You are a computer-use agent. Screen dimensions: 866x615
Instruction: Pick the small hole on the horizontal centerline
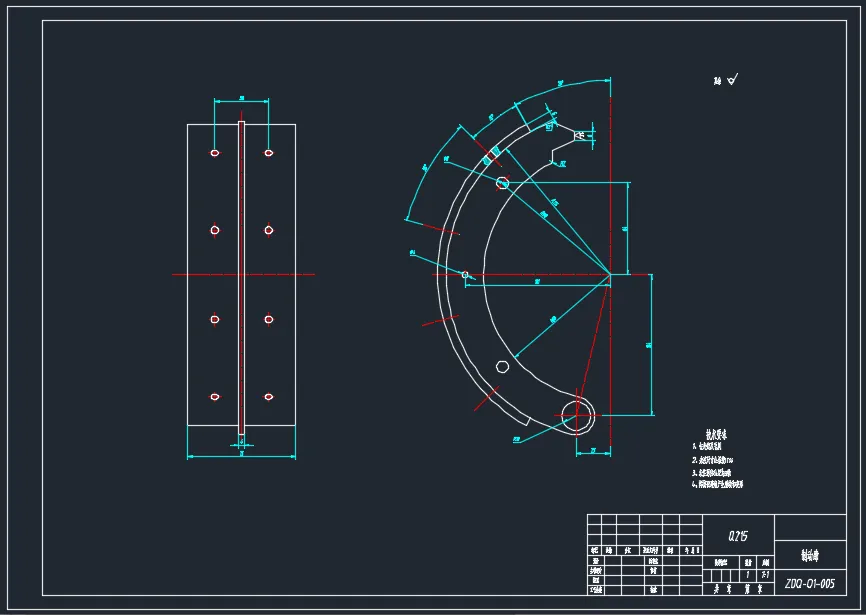point(465,274)
